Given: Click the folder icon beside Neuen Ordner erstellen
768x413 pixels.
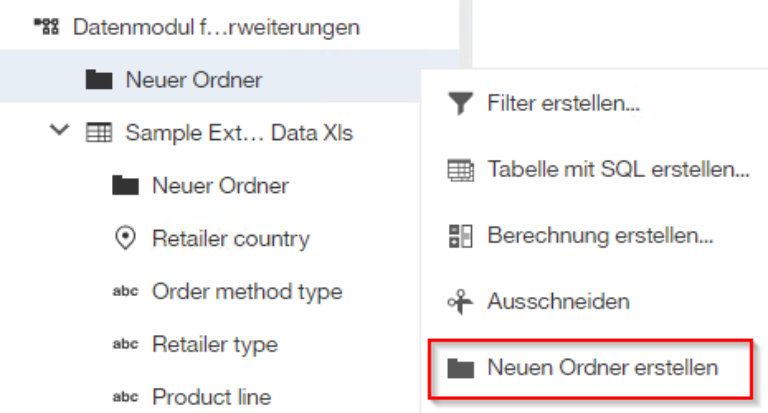Looking at the screenshot, I should 460,368.
